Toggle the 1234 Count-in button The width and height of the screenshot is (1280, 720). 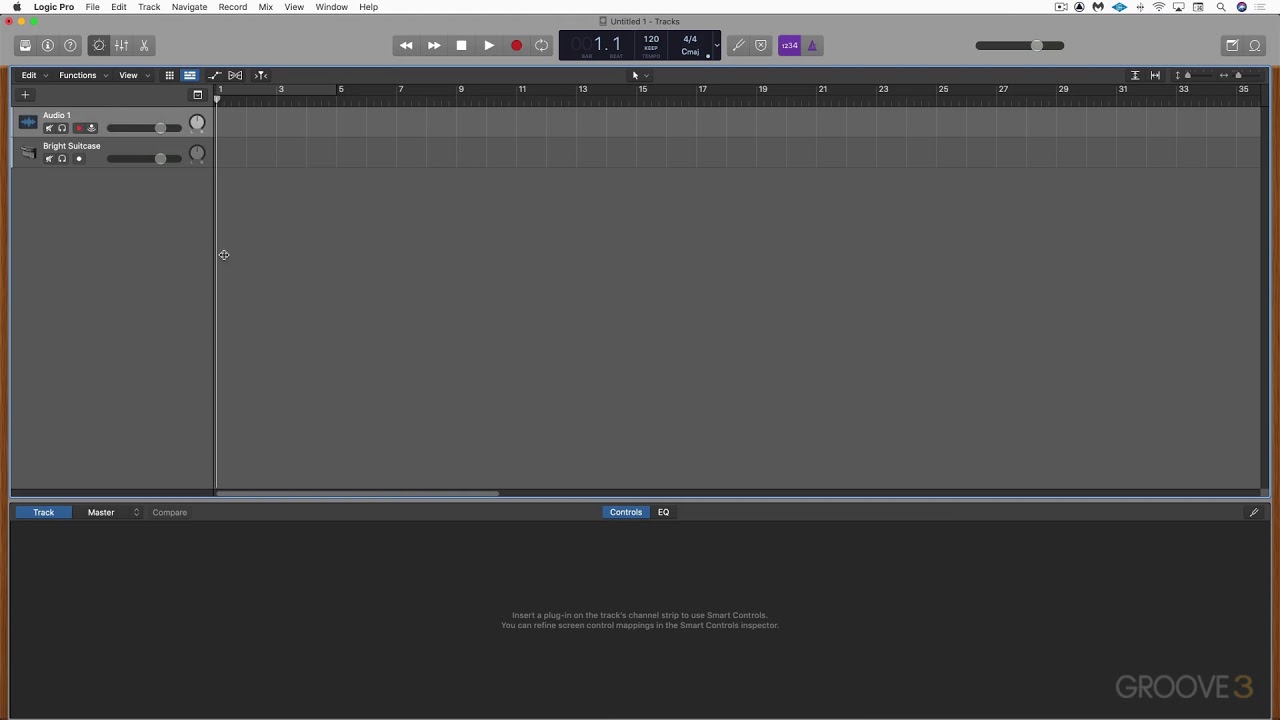[790, 45]
